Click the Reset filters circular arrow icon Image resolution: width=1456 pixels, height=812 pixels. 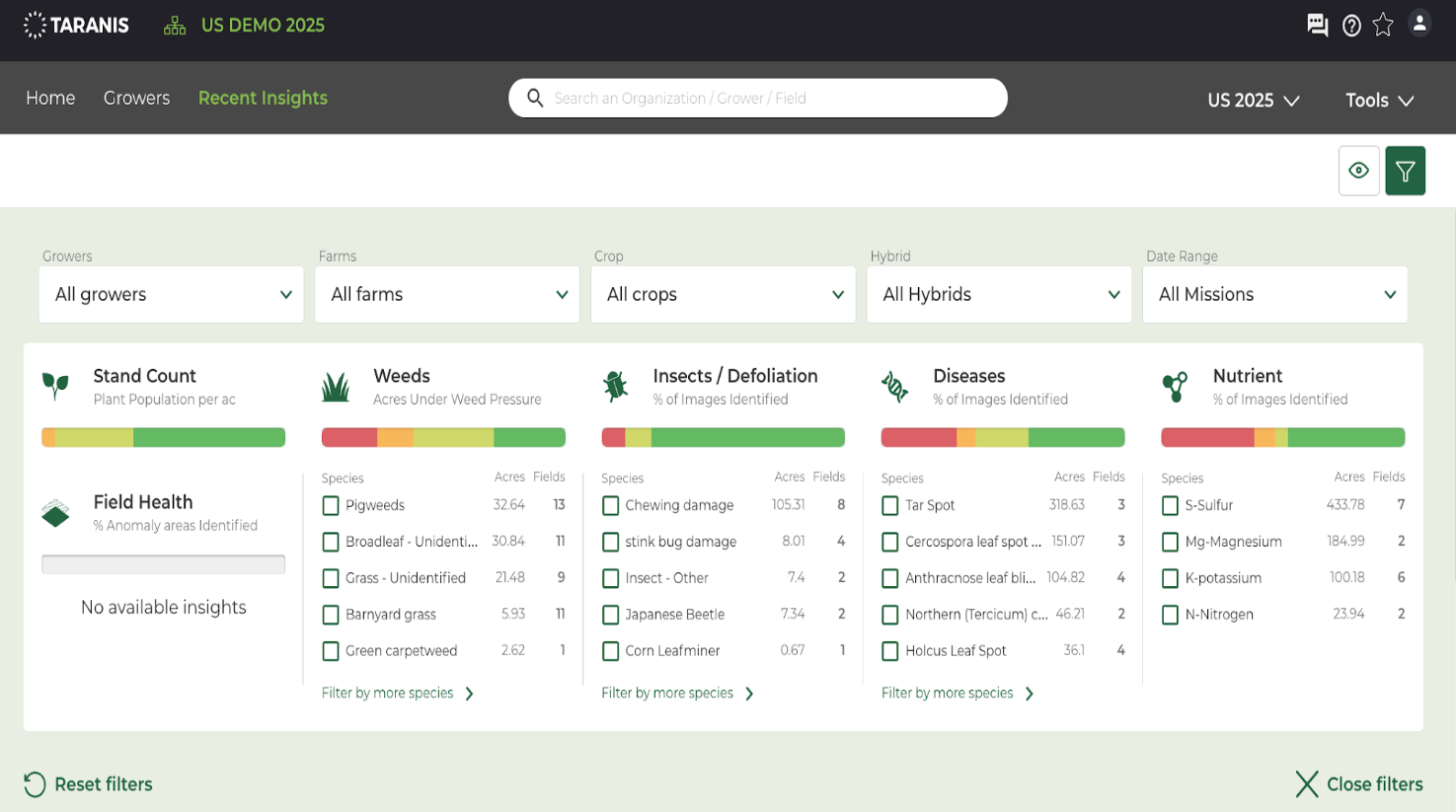tap(35, 784)
